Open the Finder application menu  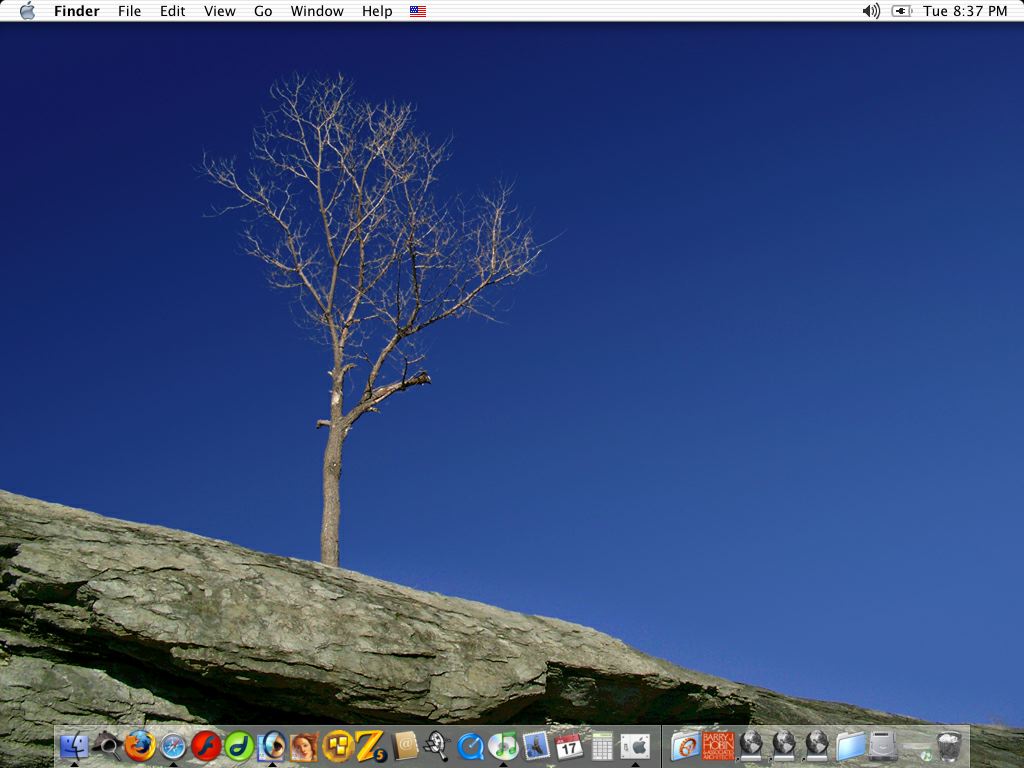[77, 11]
